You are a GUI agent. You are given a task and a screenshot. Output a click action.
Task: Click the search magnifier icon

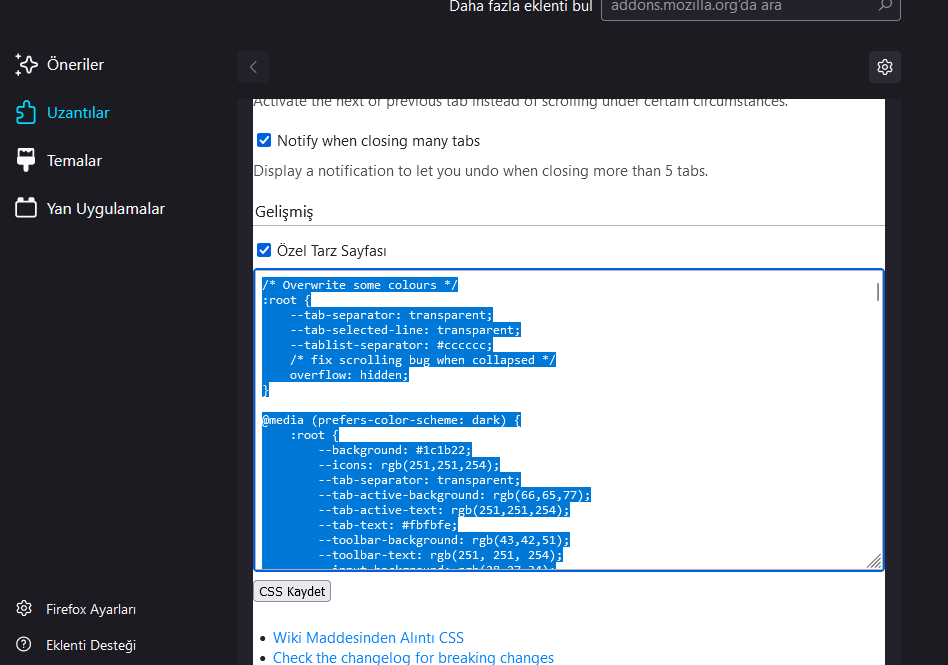(x=884, y=6)
